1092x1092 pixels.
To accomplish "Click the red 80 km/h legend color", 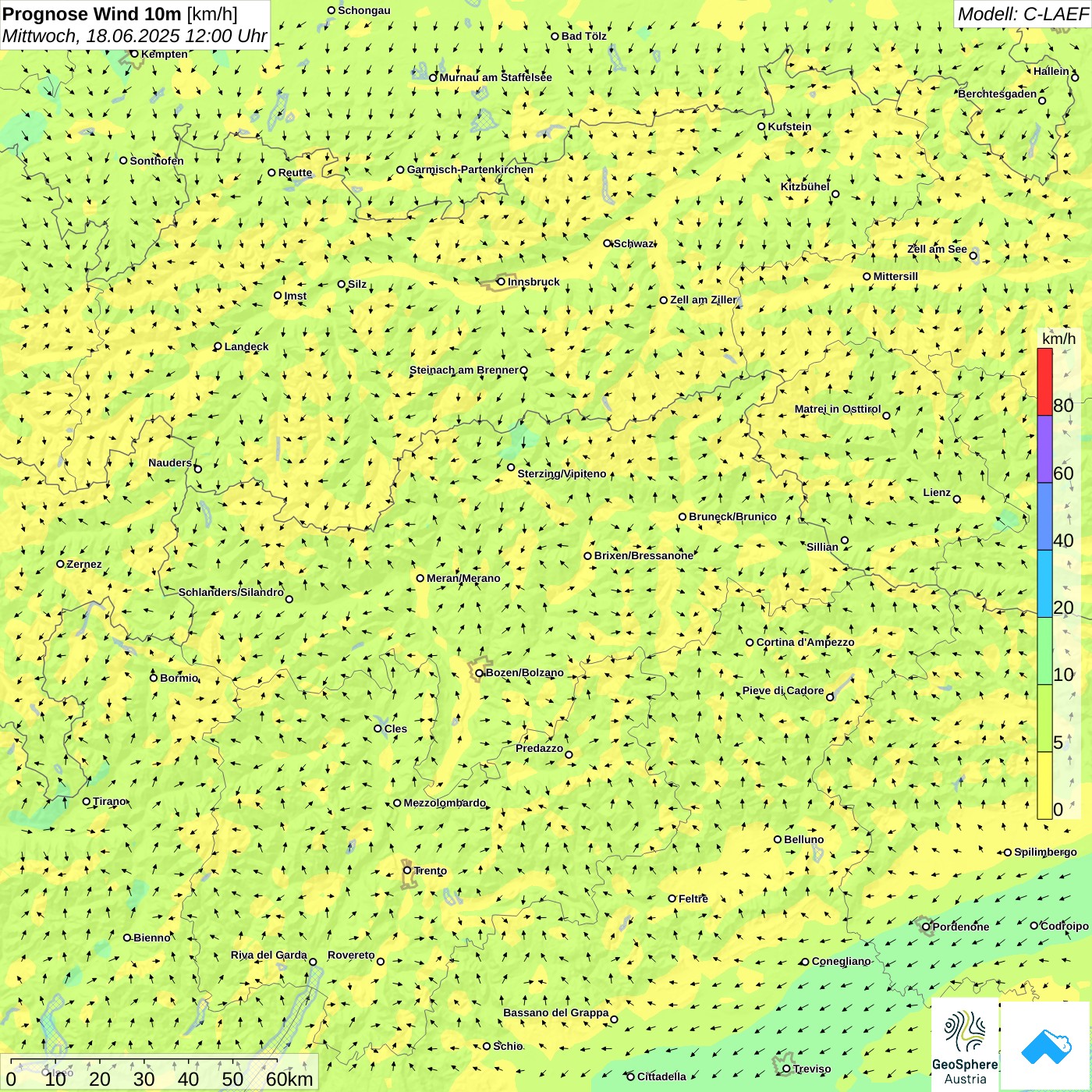I will 1044,381.
